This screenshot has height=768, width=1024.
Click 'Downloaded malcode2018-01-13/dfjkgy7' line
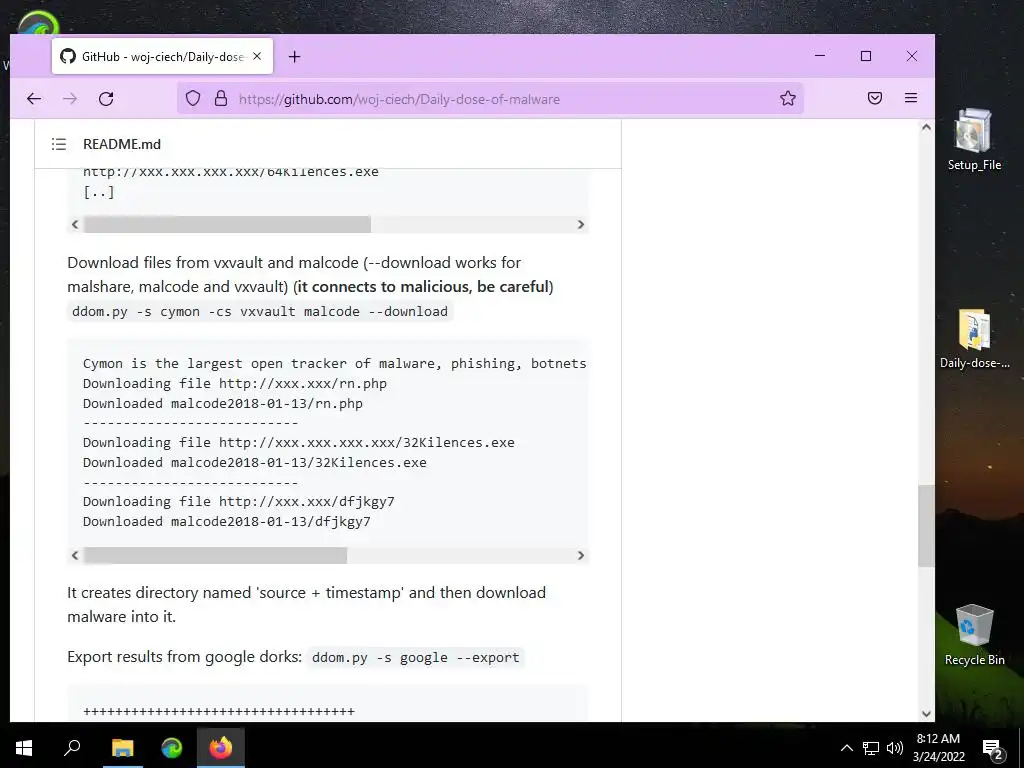227,521
